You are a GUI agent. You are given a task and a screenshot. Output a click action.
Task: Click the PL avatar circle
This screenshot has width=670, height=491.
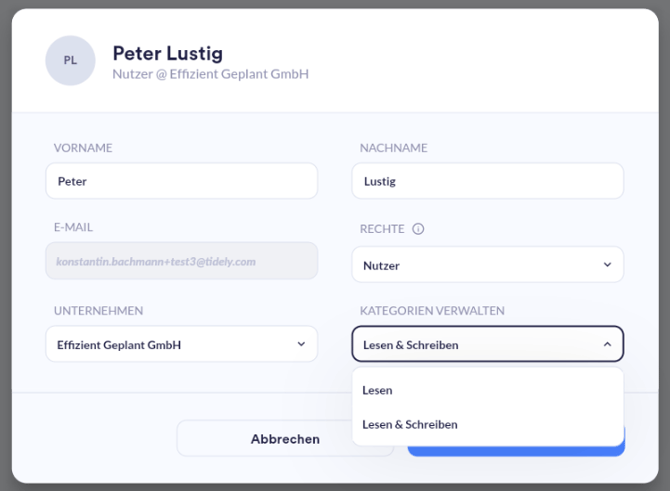[70, 60]
